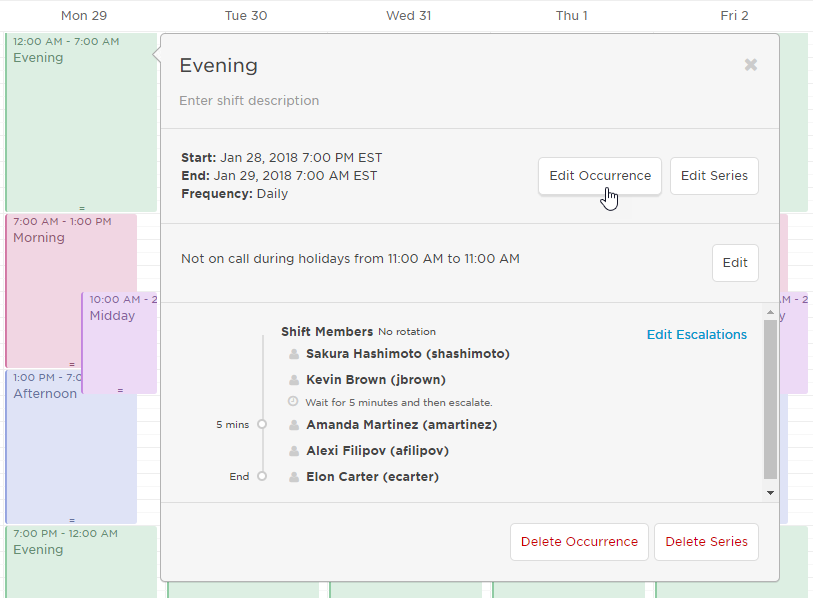Image resolution: width=813 pixels, height=598 pixels.
Task: Click Edit Occurrence for the Evening shift
Action: pyautogui.click(x=599, y=175)
